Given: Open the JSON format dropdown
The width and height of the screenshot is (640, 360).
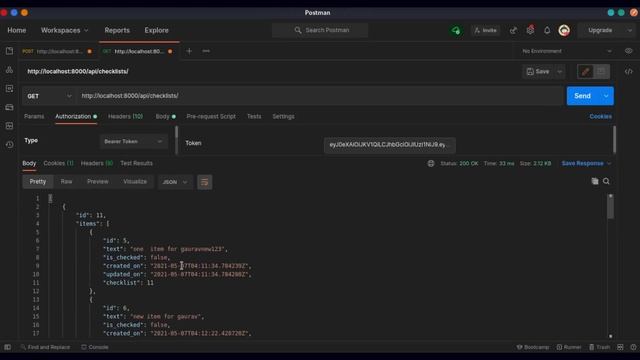Looking at the screenshot, I should coord(175,182).
